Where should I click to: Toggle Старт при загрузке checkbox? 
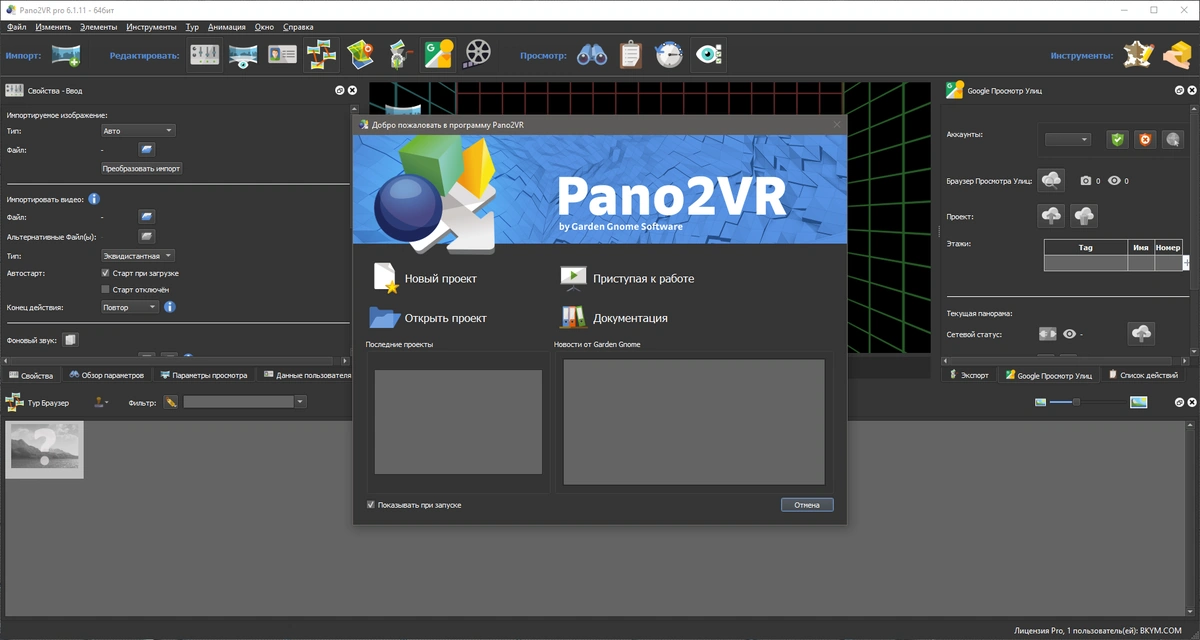pyautogui.click(x=106, y=273)
